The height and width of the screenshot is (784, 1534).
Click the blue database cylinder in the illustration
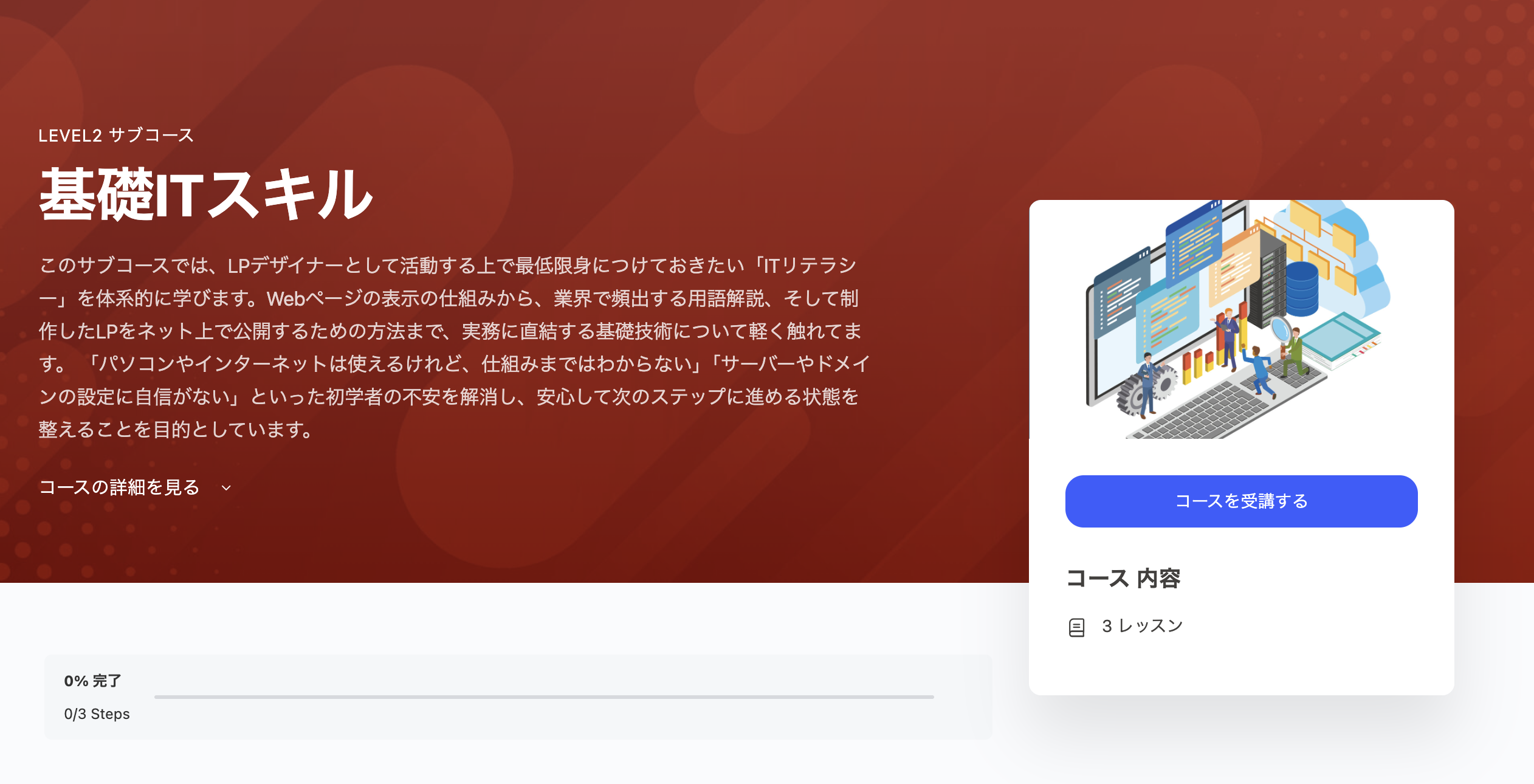(1302, 287)
